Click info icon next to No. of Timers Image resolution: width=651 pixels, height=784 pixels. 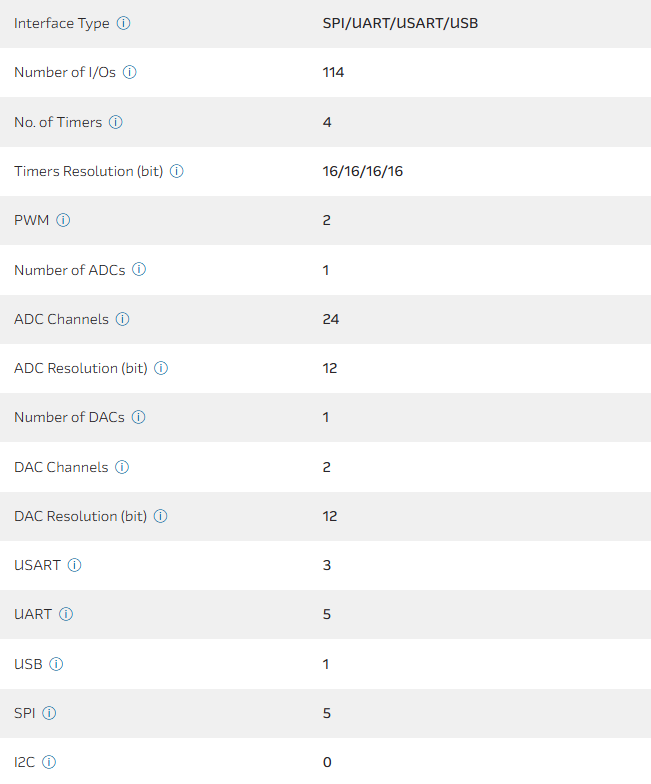pyautogui.click(x=115, y=122)
